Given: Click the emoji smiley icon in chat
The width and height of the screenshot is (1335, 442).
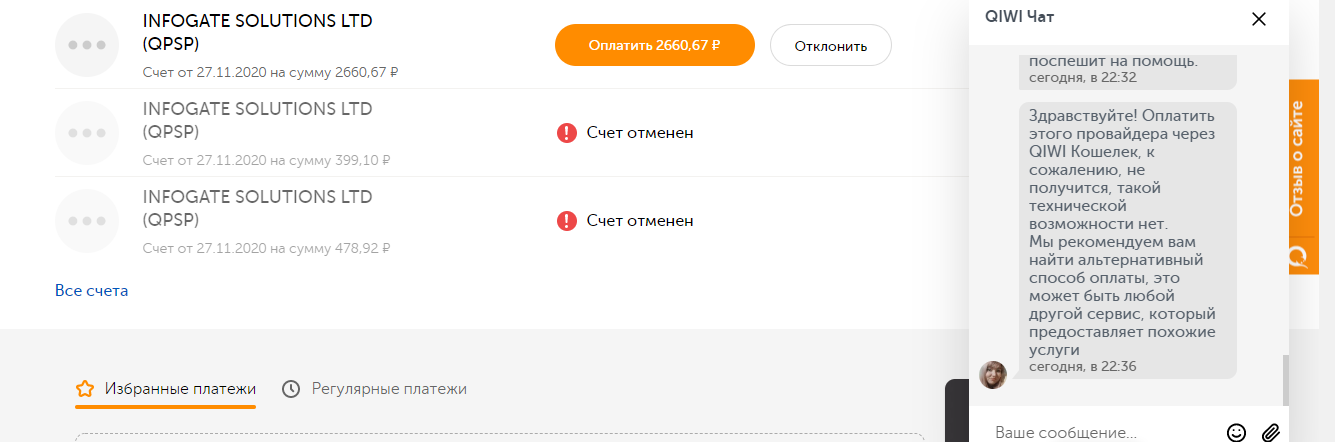Looking at the screenshot, I should (x=1236, y=433).
